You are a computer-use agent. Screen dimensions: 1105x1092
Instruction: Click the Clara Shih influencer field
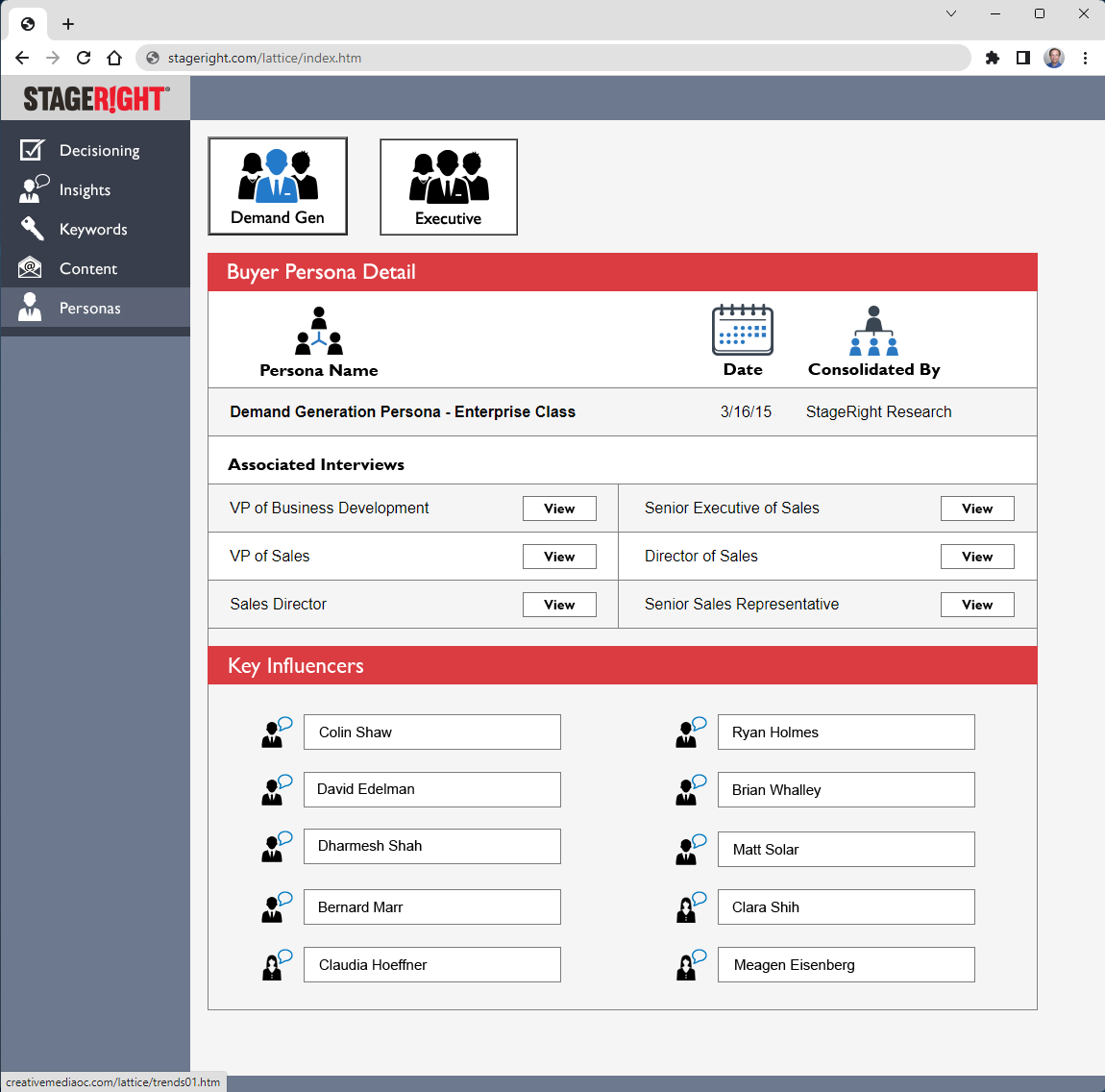coord(847,906)
